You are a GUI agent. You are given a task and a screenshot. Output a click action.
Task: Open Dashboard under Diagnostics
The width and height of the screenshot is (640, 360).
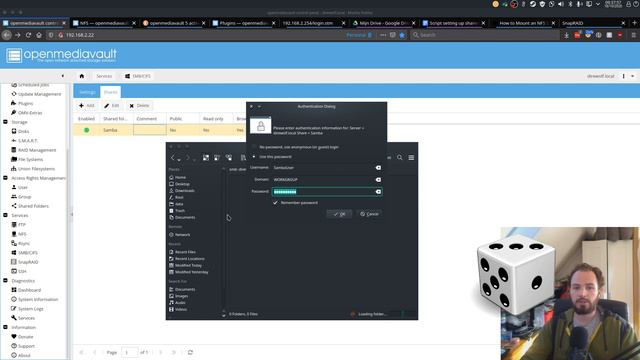(x=29, y=290)
